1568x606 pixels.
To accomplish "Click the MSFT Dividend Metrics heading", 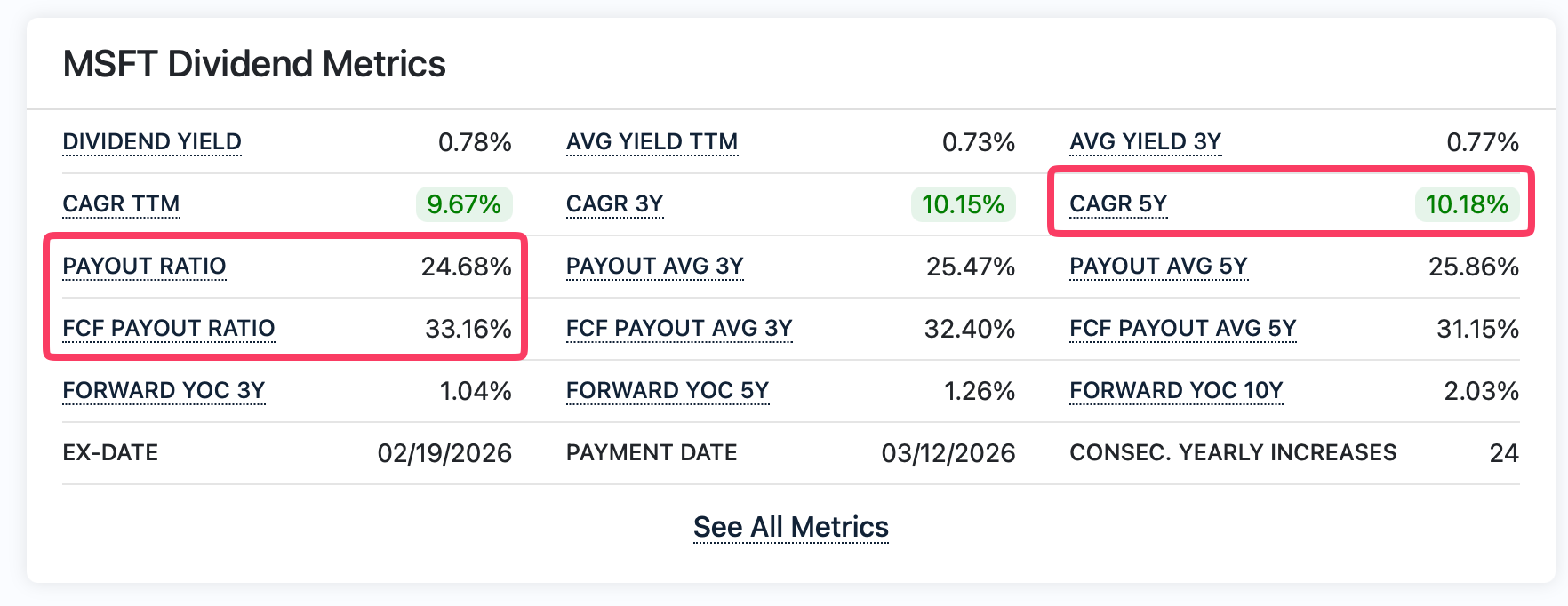I will coord(254,63).
